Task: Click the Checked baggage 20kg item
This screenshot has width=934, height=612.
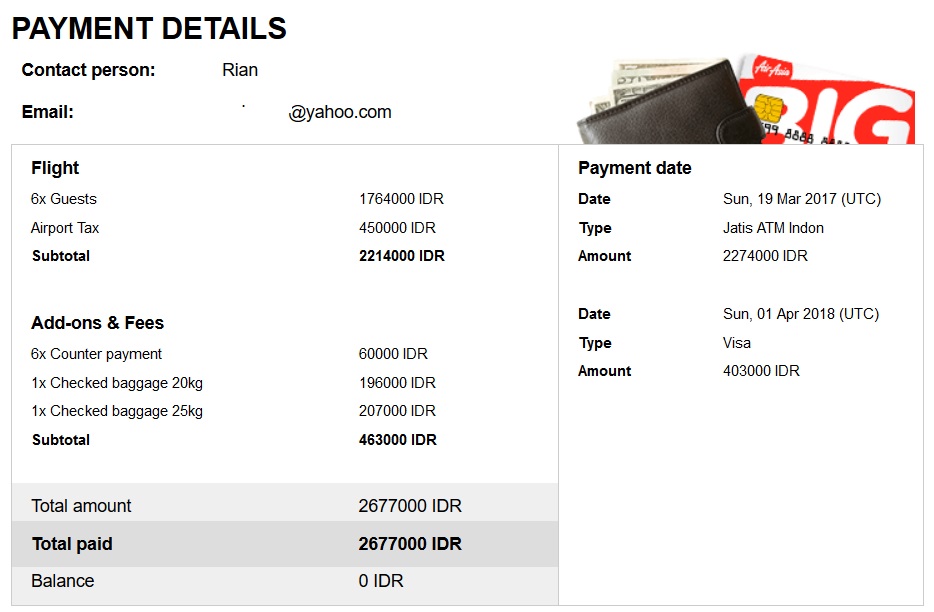Action: [x=117, y=383]
